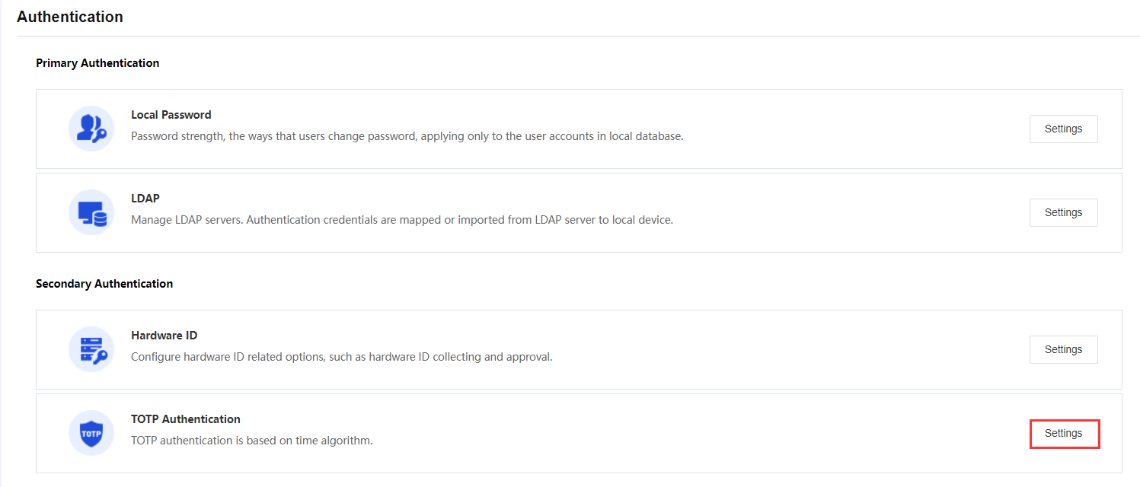Click the Manage LDAP servers description
This screenshot has height=487, width=1140.
tap(402, 220)
